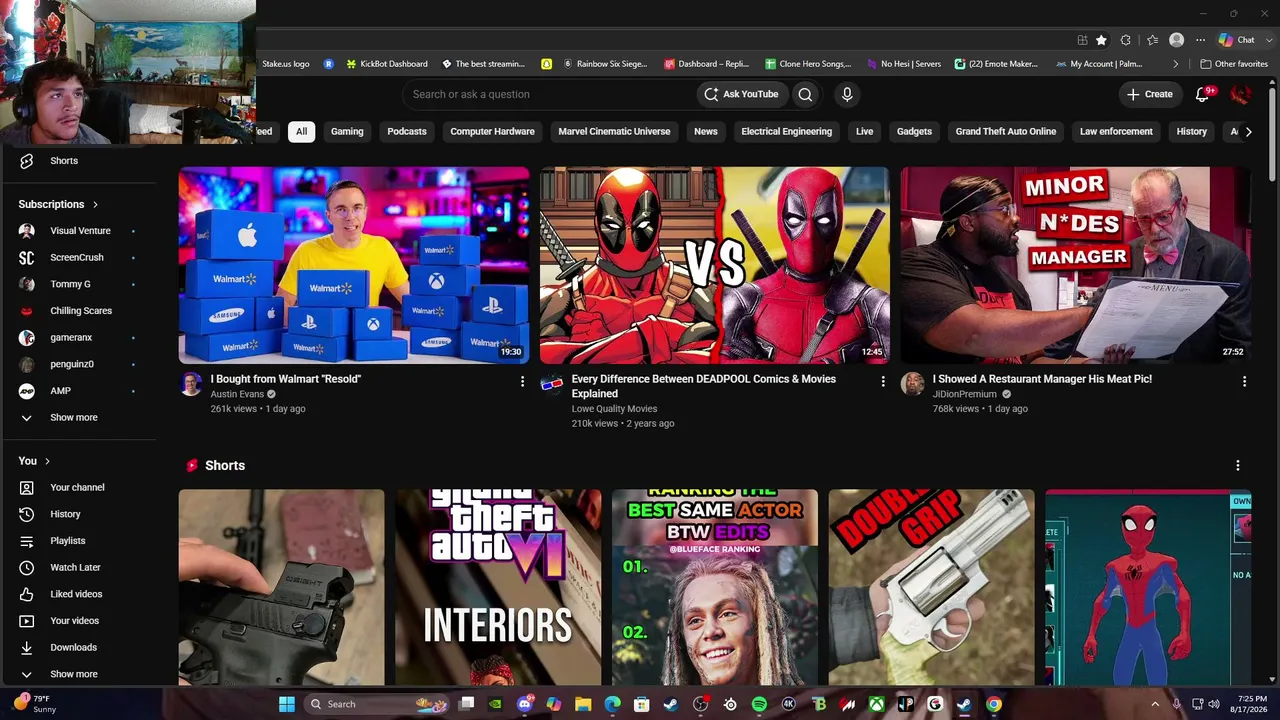The height and width of the screenshot is (720, 1280).
Task: Open the Visual Venture subscription
Action: (x=80, y=231)
